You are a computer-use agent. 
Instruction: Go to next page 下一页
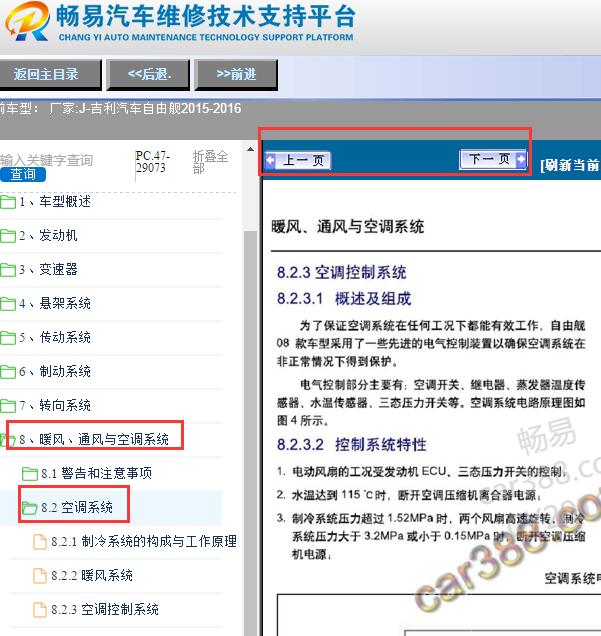493,159
